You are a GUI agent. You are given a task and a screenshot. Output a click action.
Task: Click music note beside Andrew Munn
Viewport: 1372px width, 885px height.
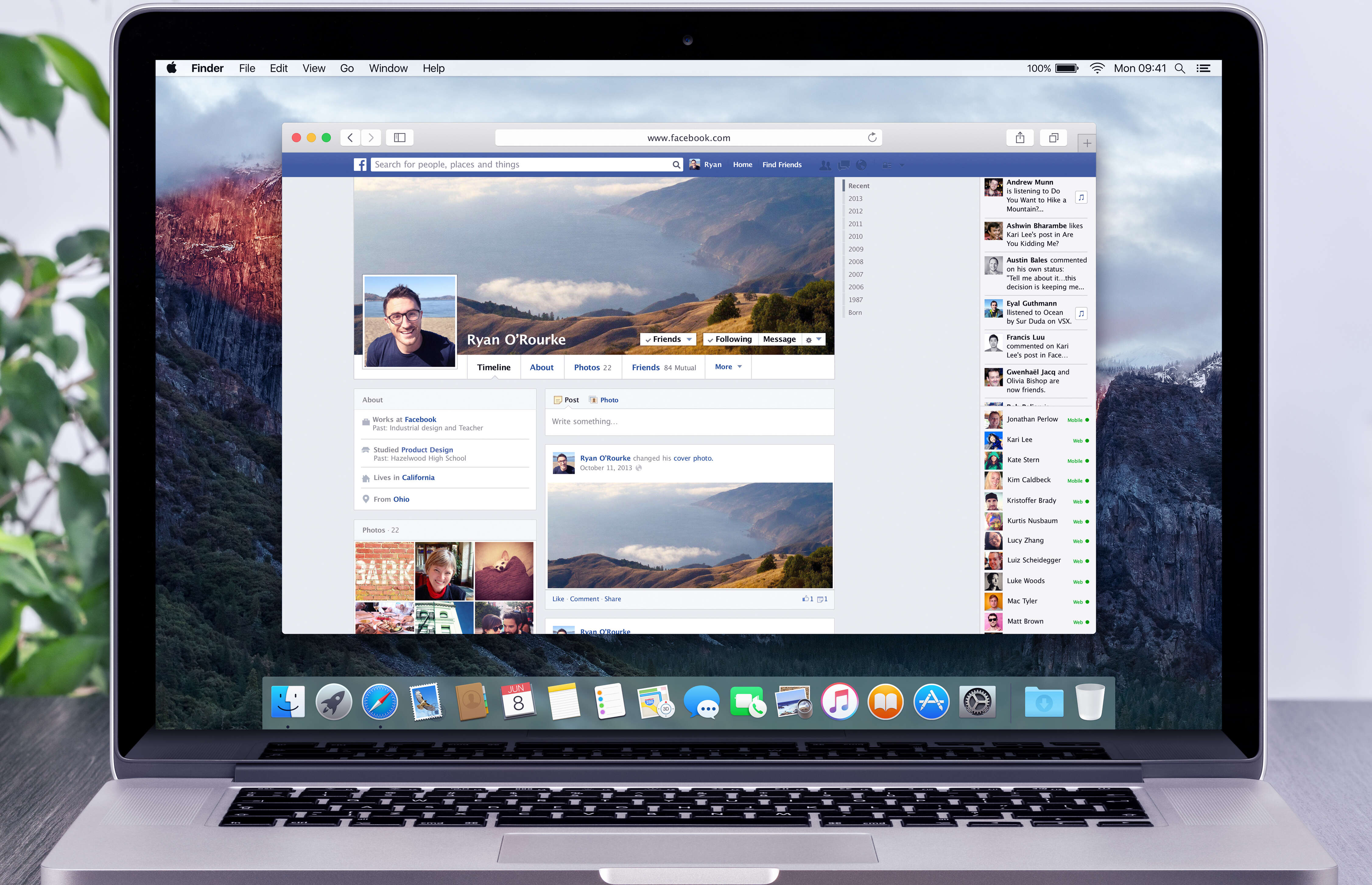coord(1081,198)
